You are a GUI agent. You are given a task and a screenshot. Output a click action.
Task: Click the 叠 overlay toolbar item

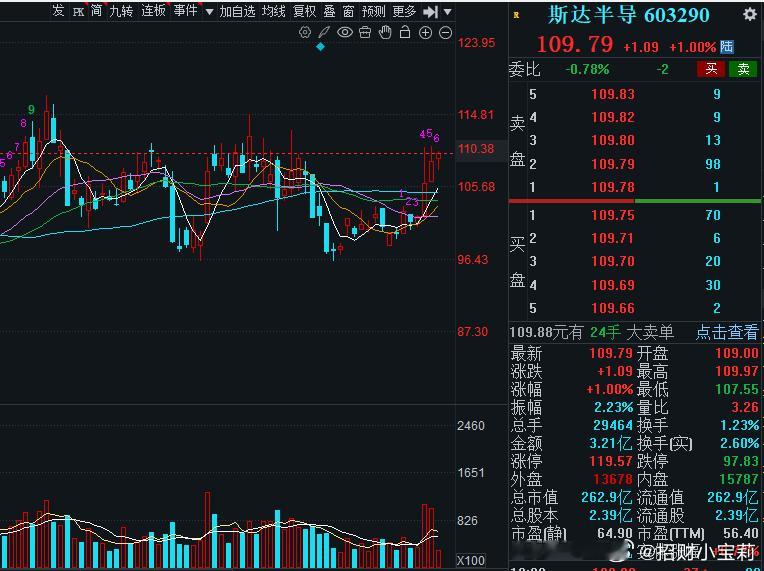pos(330,11)
